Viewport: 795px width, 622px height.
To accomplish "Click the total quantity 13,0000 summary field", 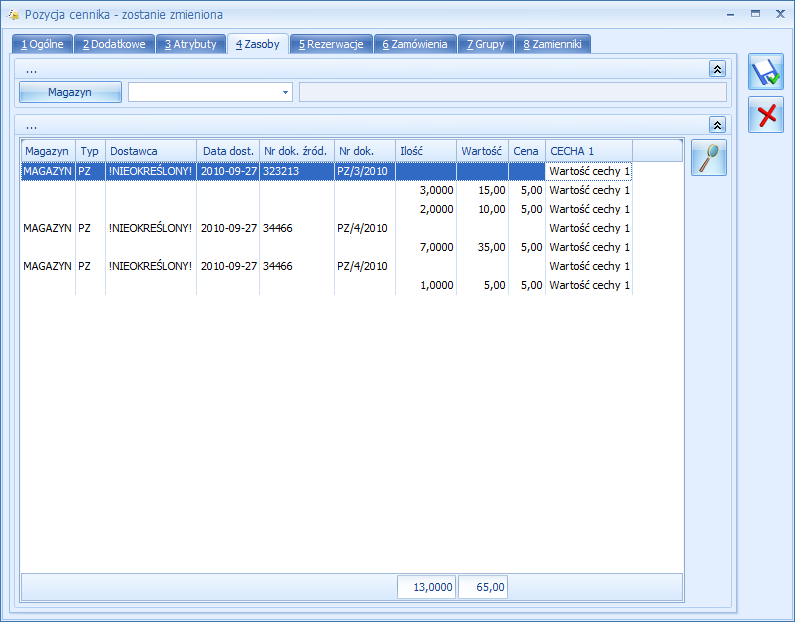I will click(x=426, y=587).
